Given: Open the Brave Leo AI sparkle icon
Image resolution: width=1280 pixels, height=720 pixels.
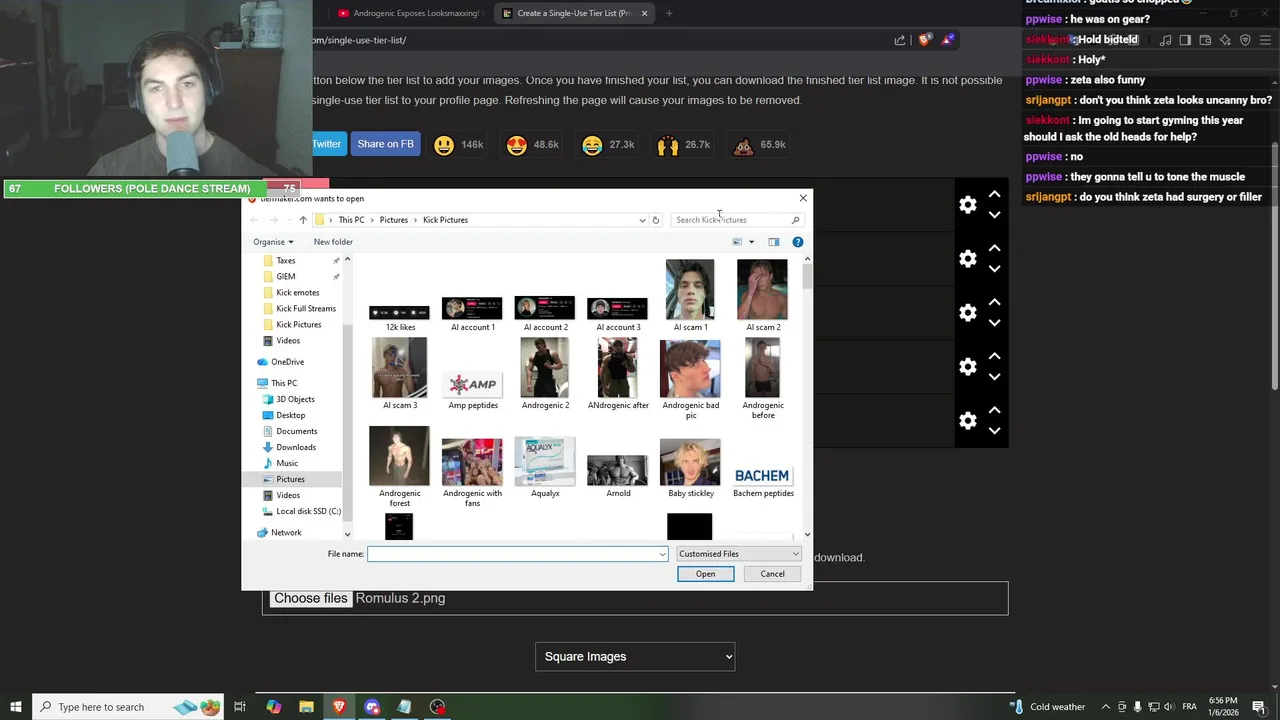Looking at the screenshot, I should [x=1225, y=40].
